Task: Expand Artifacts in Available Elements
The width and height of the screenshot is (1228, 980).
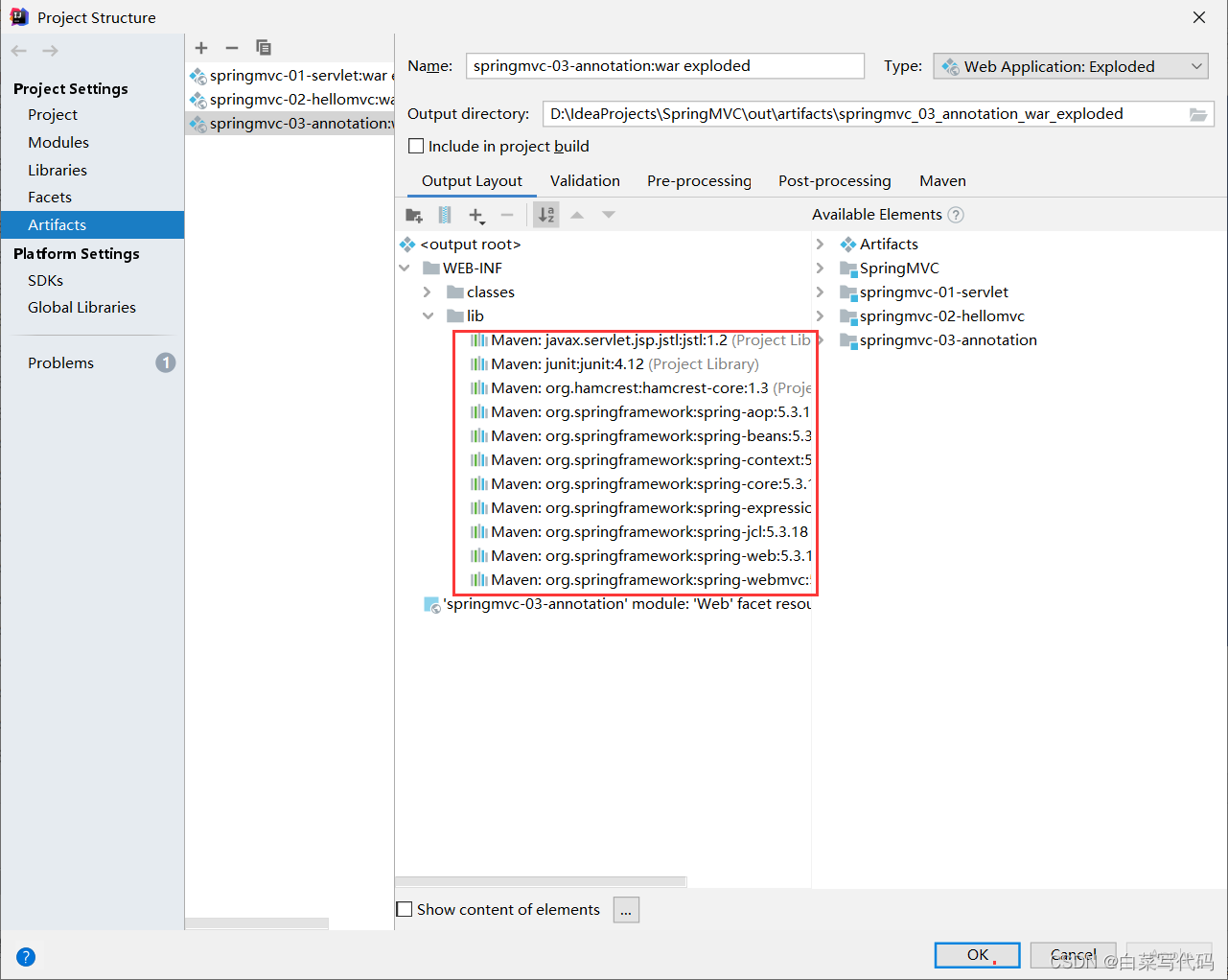Action: pyautogui.click(x=820, y=245)
